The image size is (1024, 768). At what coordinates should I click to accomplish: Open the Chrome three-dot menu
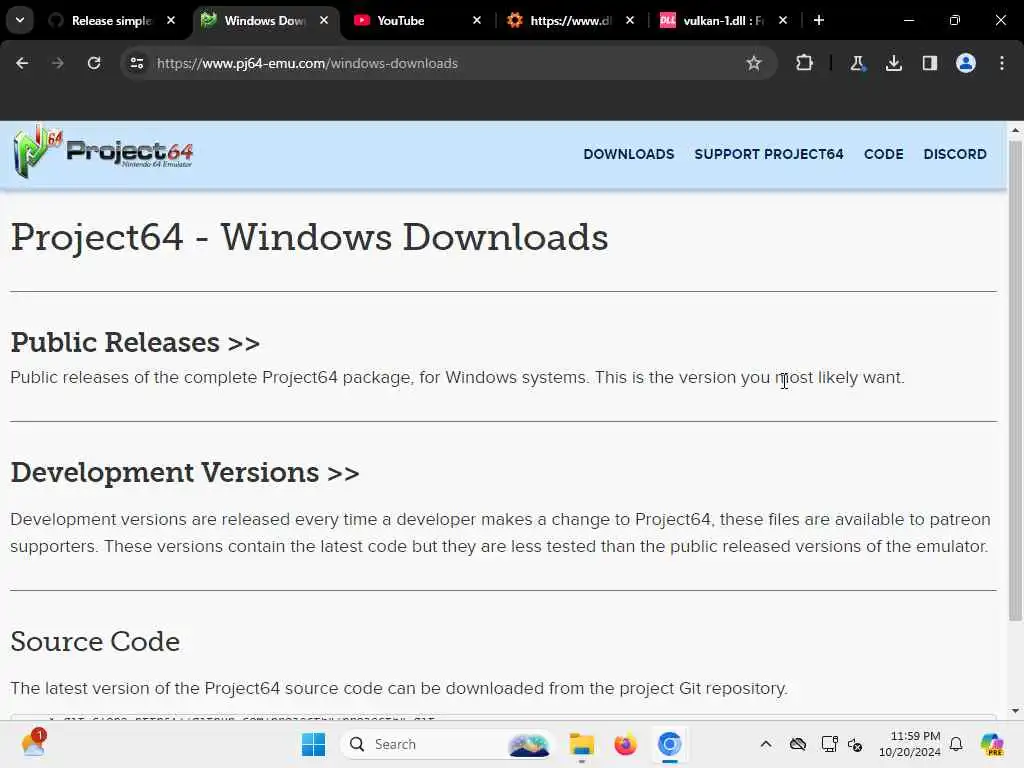(1002, 63)
